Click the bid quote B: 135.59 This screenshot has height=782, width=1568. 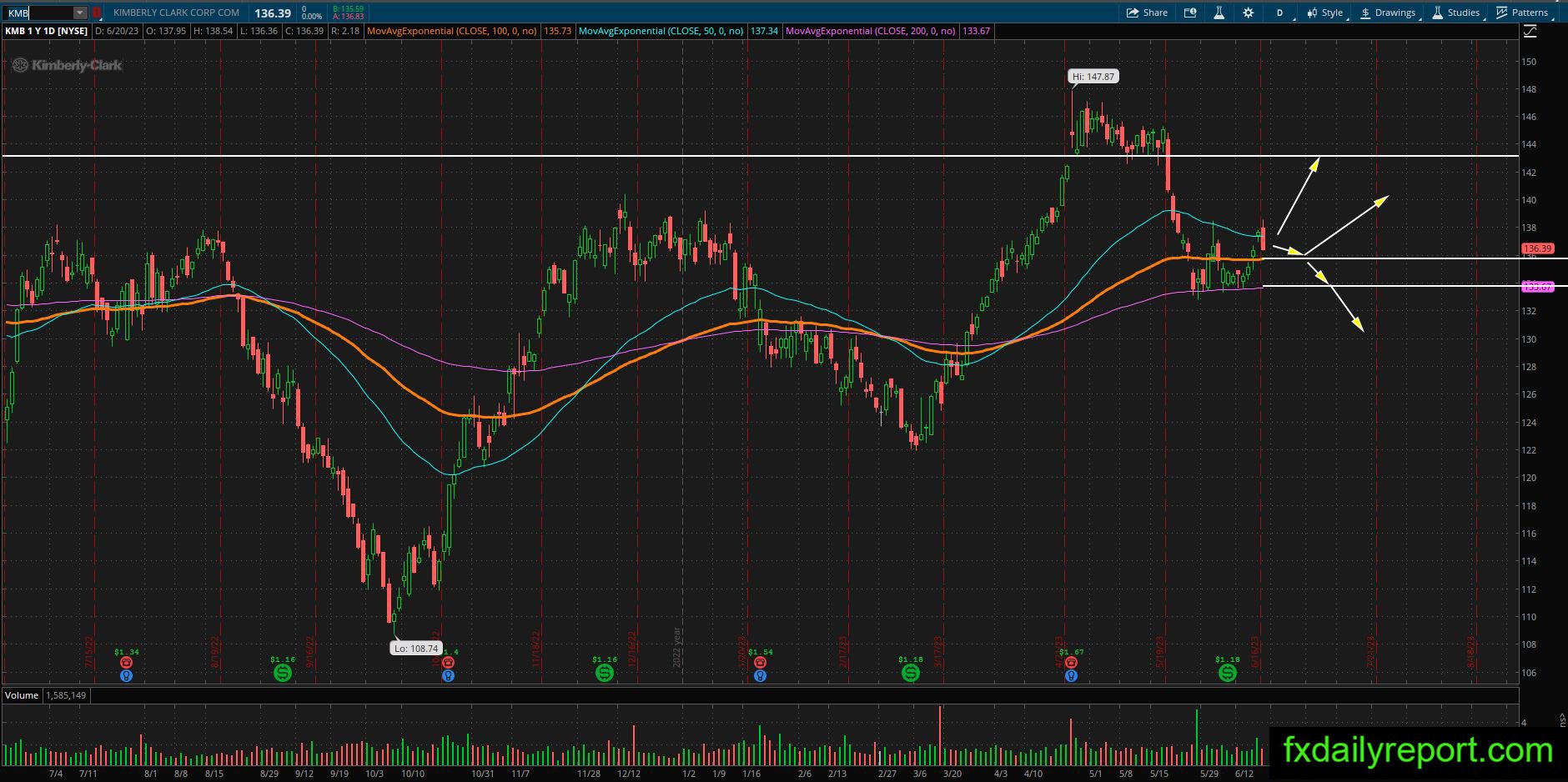tap(349, 9)
